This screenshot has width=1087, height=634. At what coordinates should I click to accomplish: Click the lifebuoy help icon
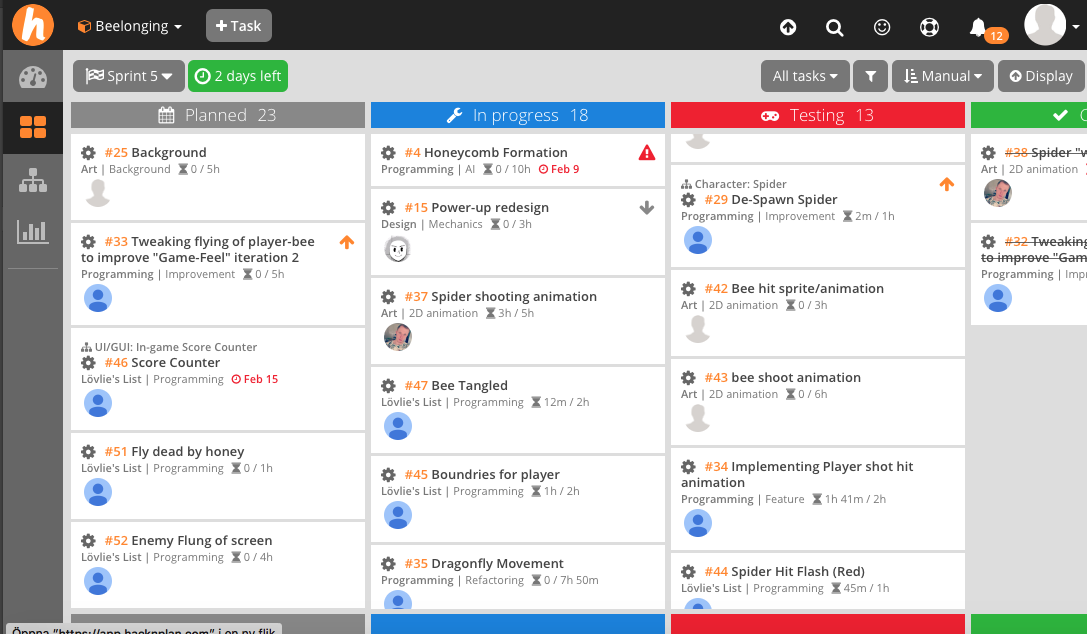tap(930, 27)
